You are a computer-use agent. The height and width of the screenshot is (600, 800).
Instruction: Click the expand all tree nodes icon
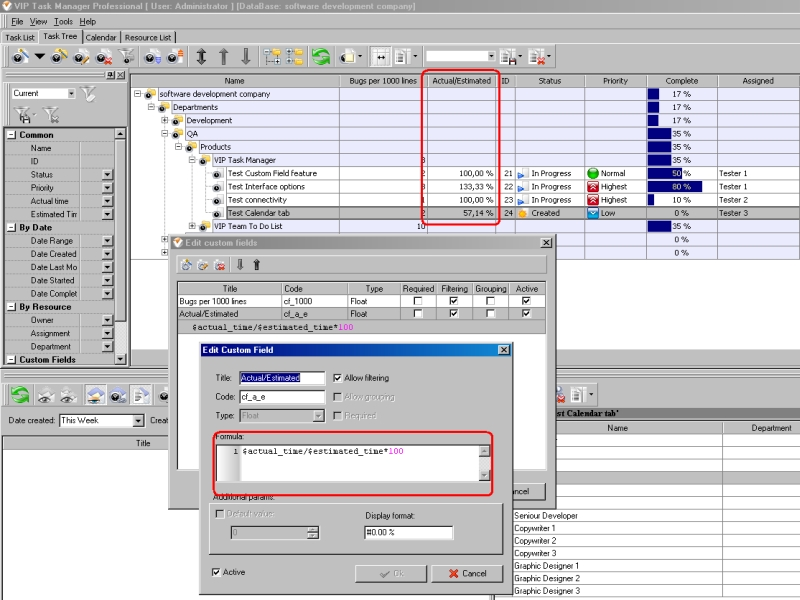pos(272,56)
